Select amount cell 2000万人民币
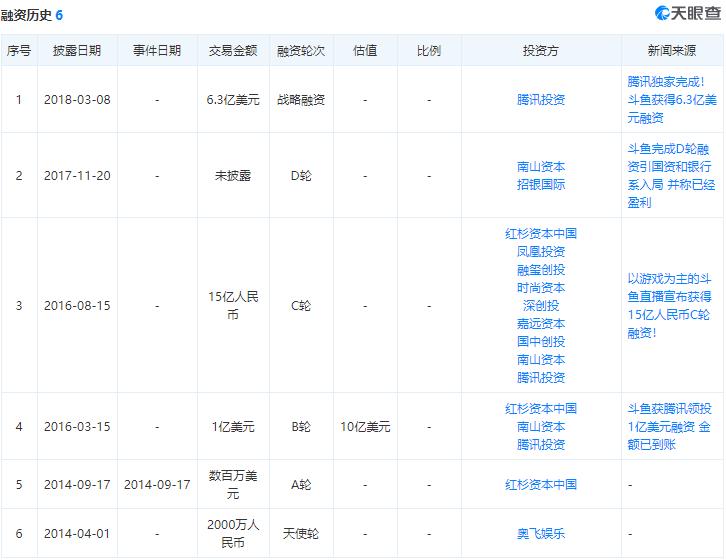The height and width of the screenshot is (560, 726). coord(233,534)
